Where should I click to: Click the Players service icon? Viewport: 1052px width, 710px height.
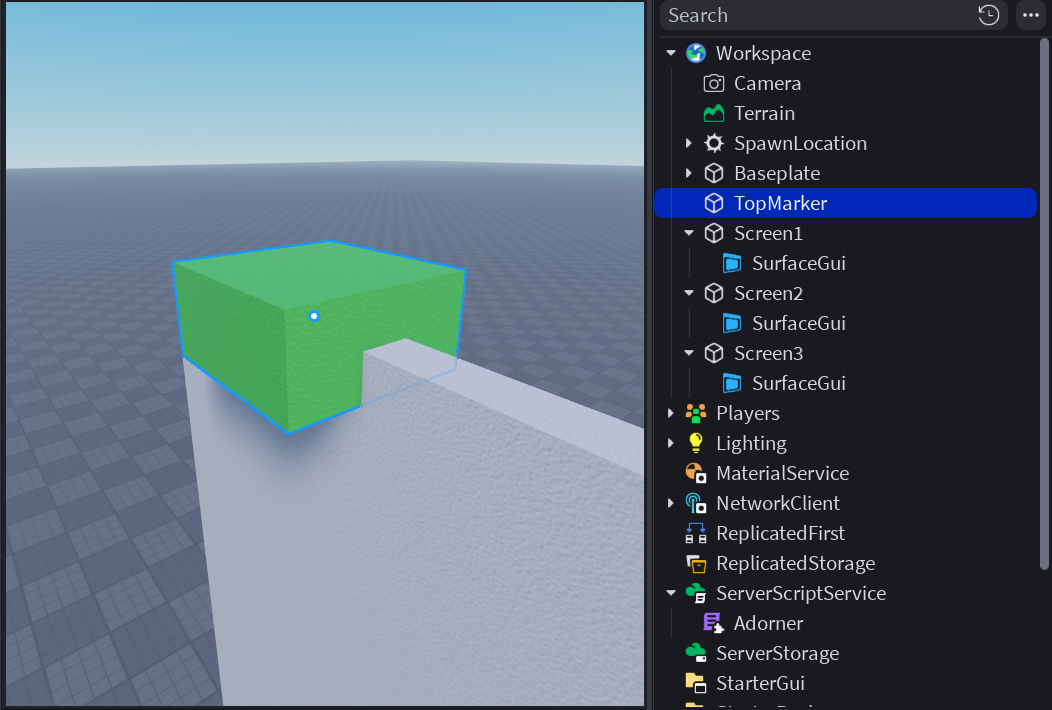[696, 413]
